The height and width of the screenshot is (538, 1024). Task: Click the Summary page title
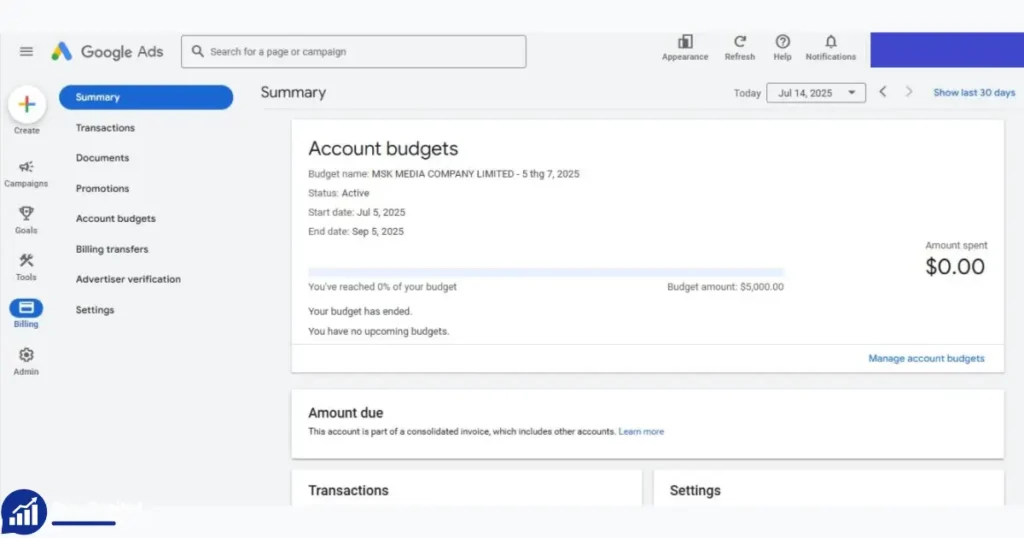tap(293, 93)
